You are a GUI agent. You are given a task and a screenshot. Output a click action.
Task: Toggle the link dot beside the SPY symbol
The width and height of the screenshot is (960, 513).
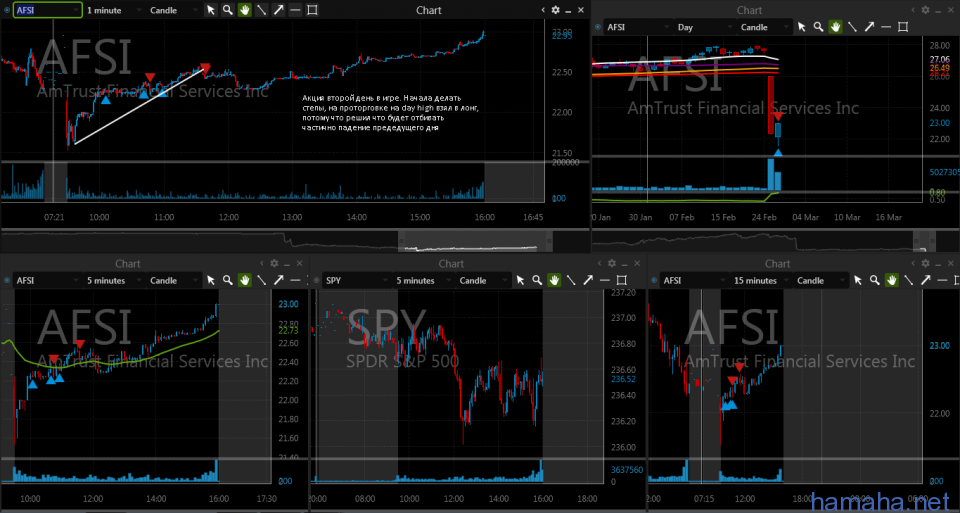(x=317, y=280)
